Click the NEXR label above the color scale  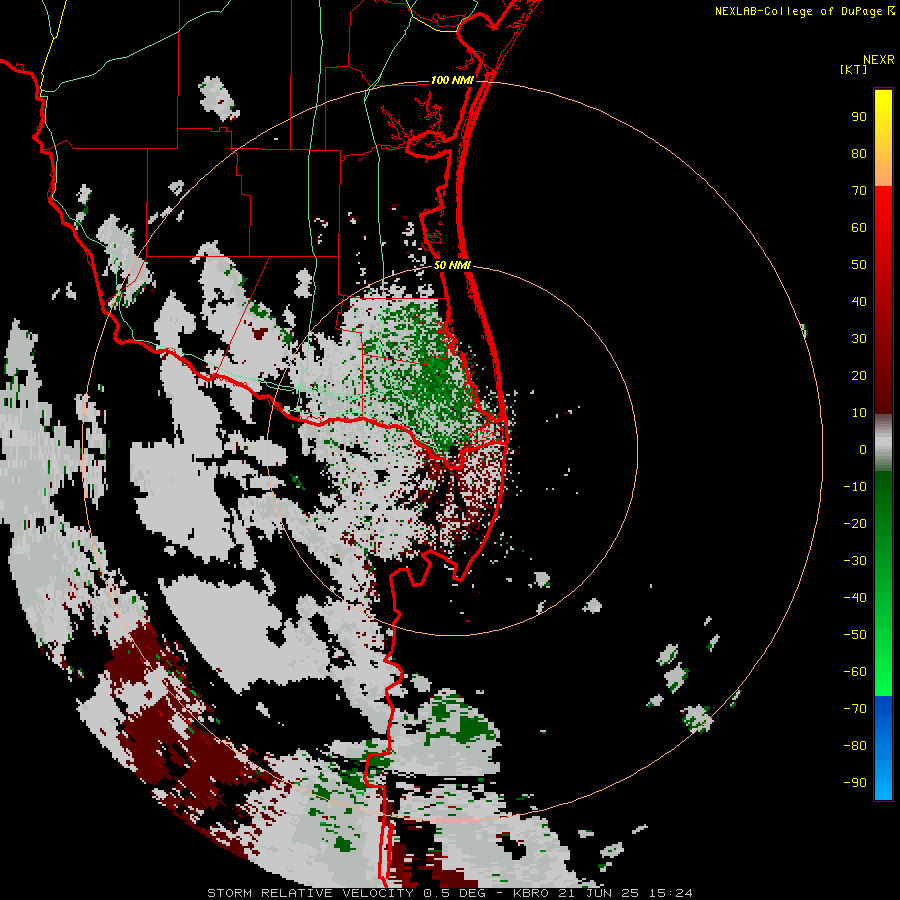879,60
